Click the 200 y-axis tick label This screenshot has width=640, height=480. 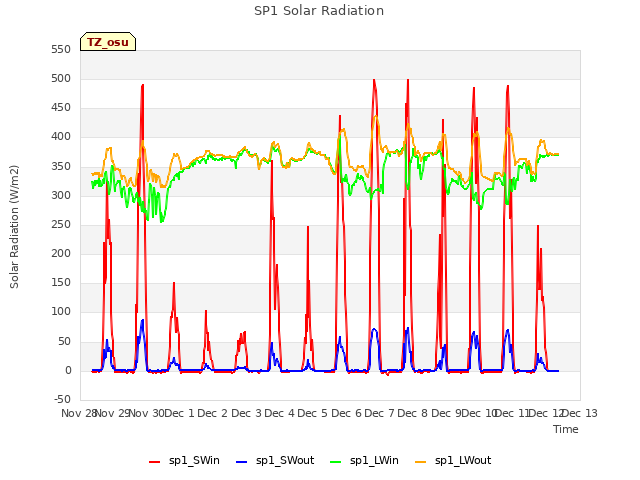61,253
